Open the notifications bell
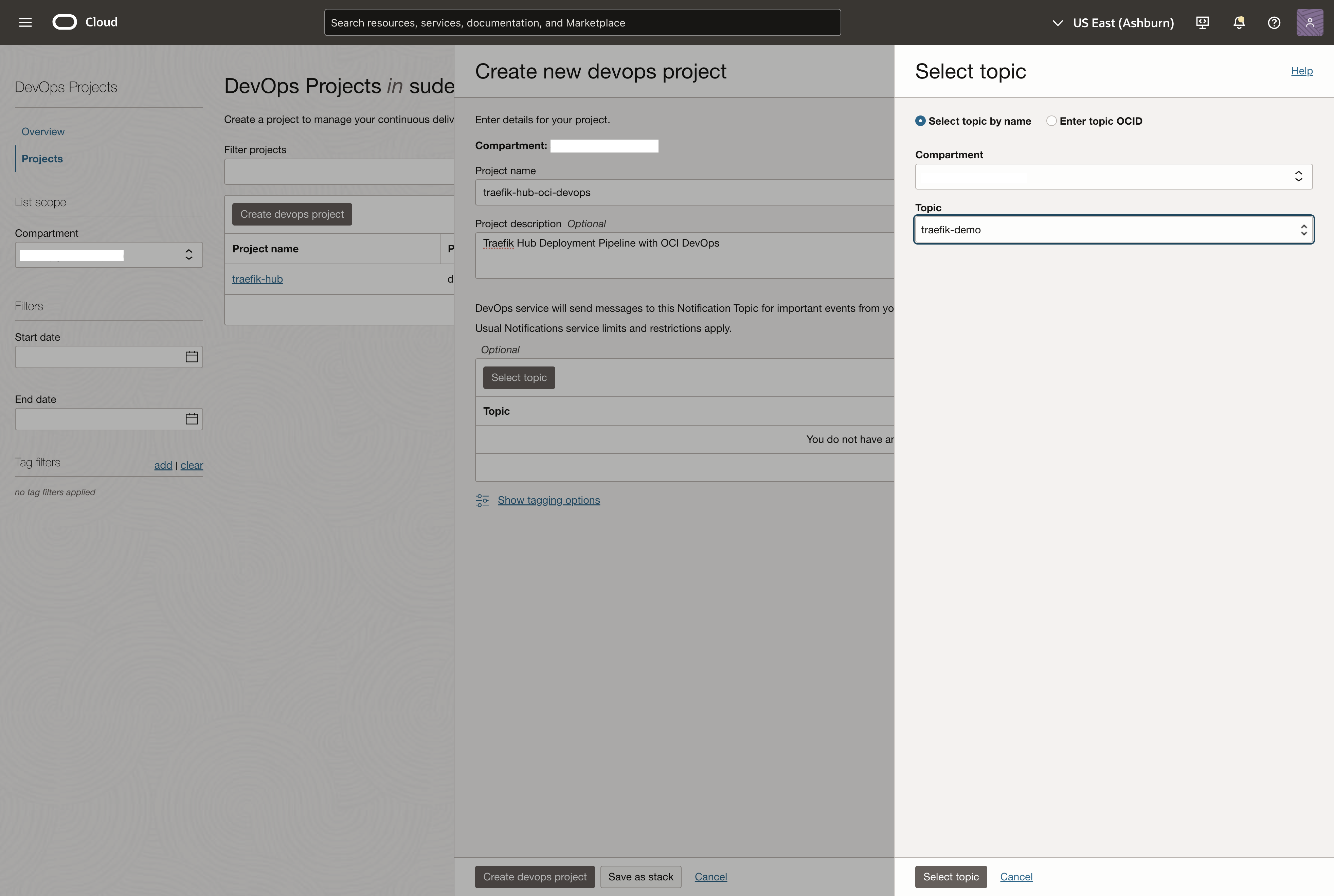 pyautogui.click(x=1239, y=22)
